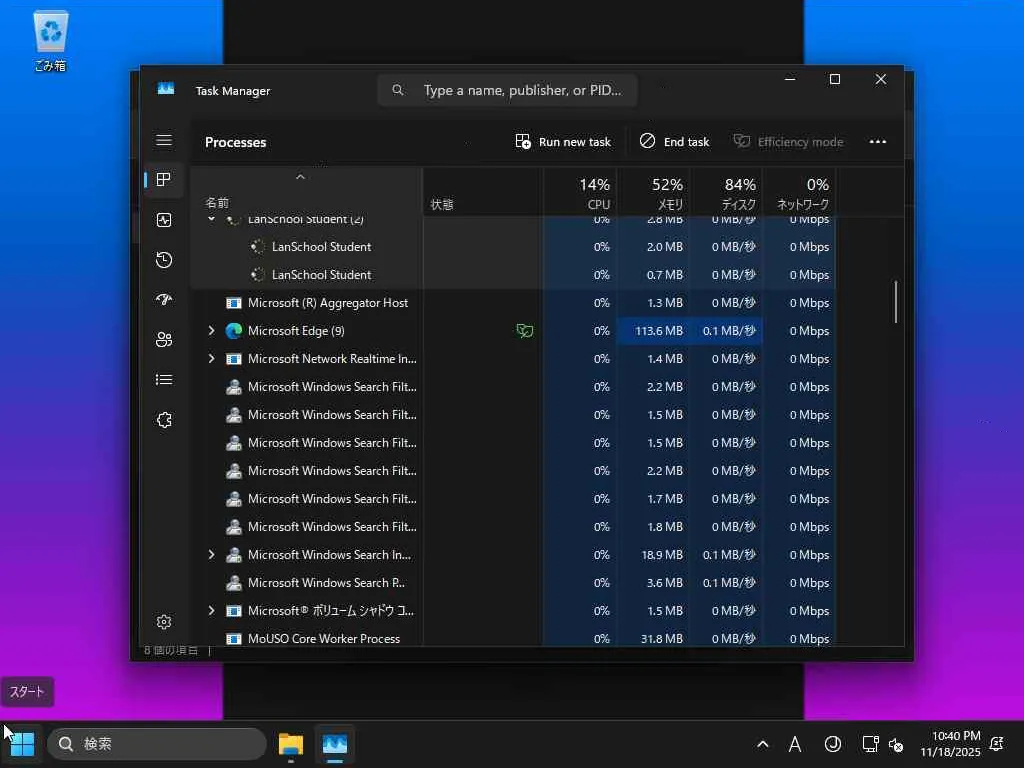Open the App history sidebar icon

click(164, 260)
